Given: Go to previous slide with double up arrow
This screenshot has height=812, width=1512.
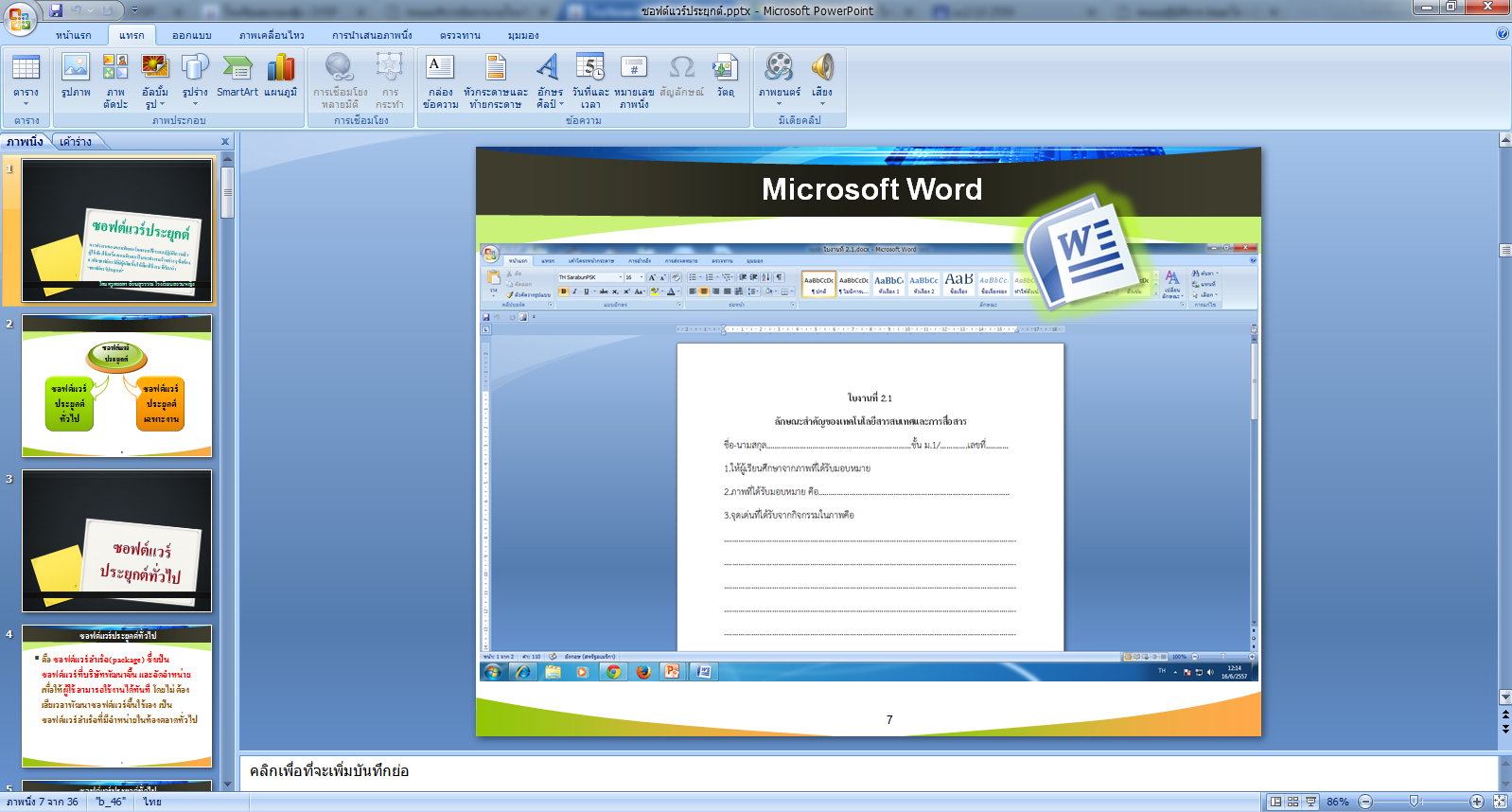Looking at the screenshot, I should point(1505,715).
